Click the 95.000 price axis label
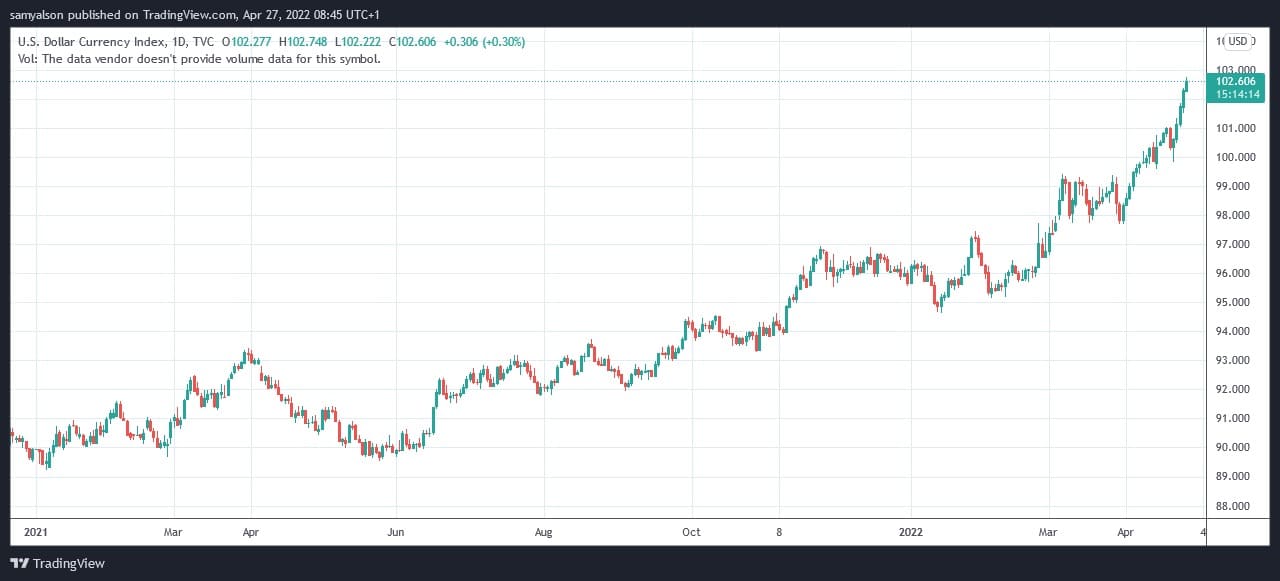The height and width of the screenshot is (581, 1280). pyautogui.click(x=1235, y=302)
